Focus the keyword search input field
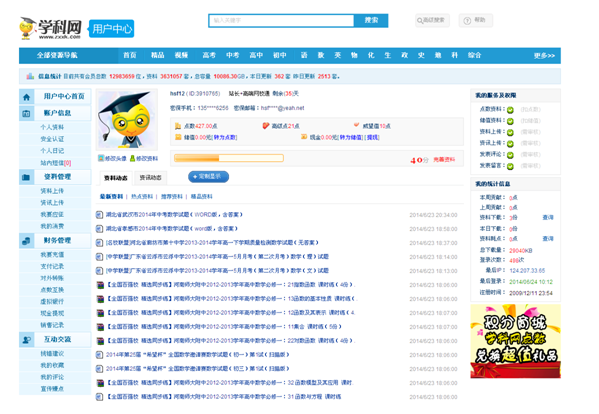 point(281,21)
